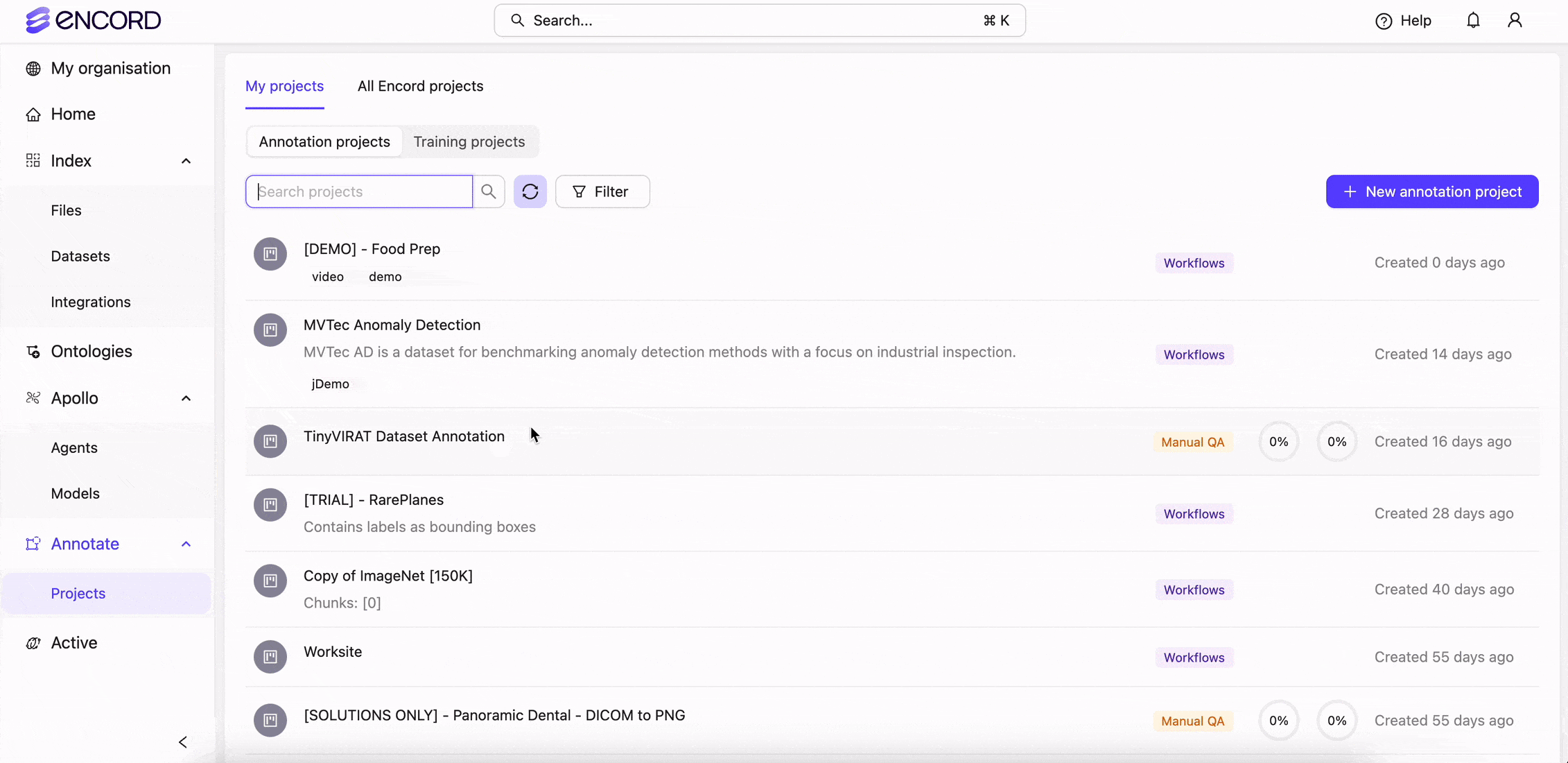Focus the Search projects field
Image resolution: width=1568 pixels, height=763 pixels.
coord(359,191)
